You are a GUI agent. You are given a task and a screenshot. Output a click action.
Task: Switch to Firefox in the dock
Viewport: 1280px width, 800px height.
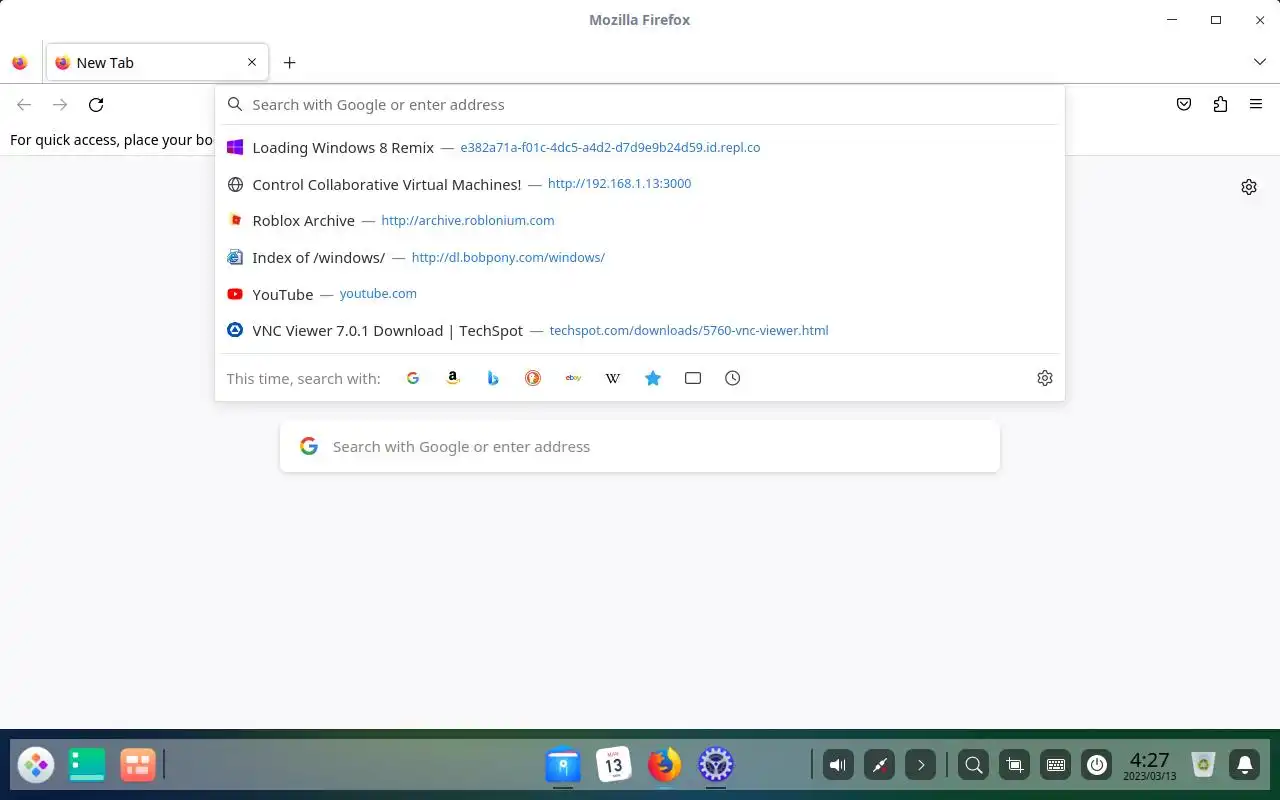664,766
